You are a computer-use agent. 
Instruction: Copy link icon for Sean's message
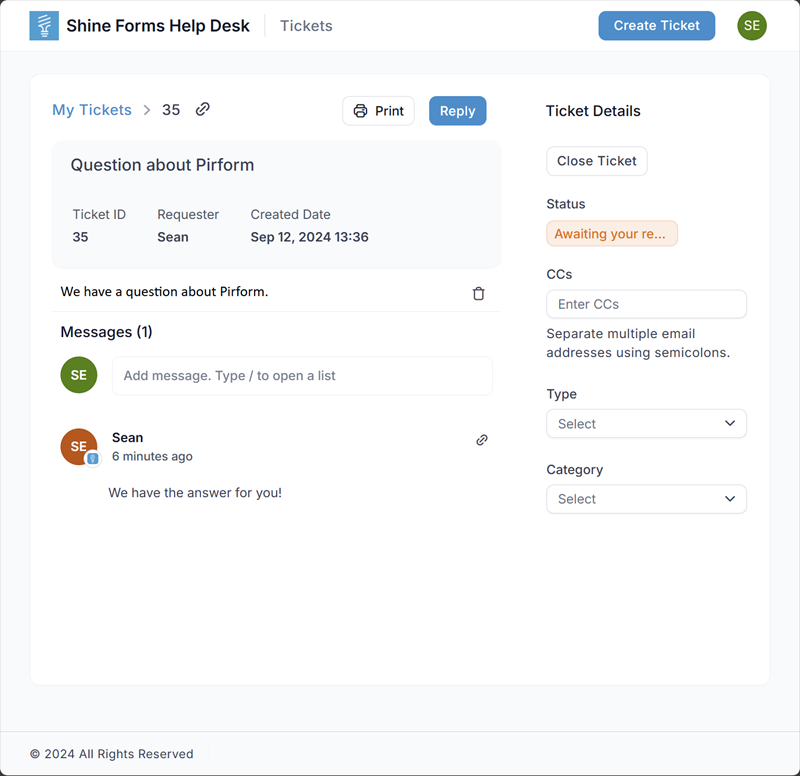click(x=482, y=440)
